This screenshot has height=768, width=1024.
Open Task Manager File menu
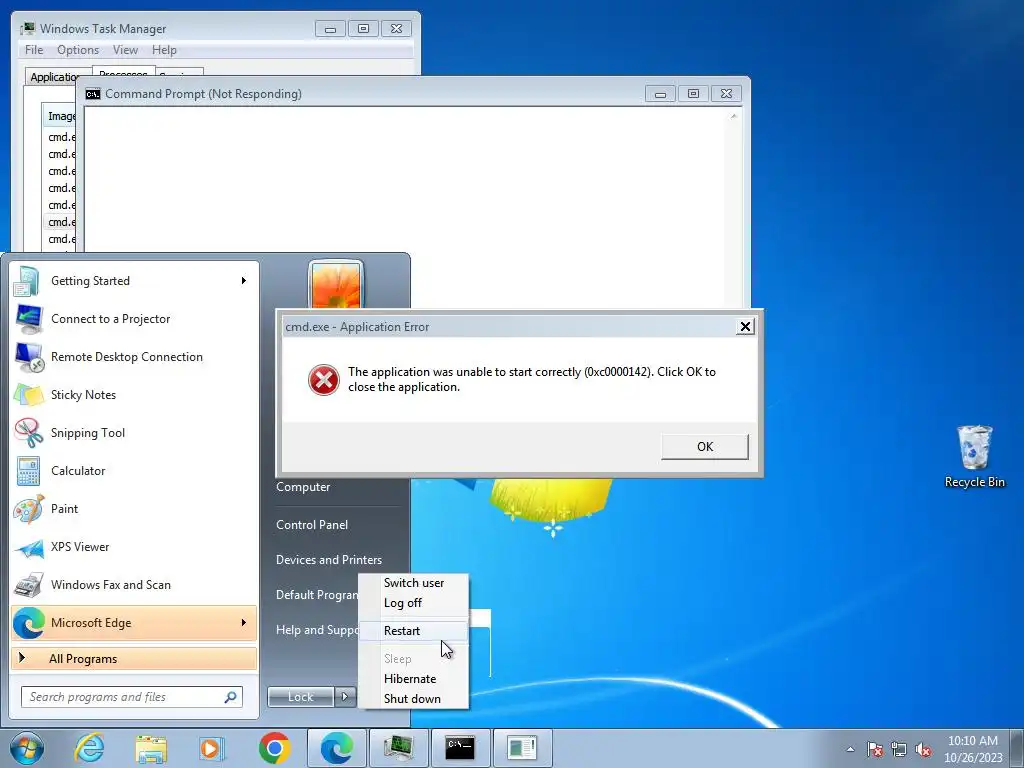pos(34,50)
